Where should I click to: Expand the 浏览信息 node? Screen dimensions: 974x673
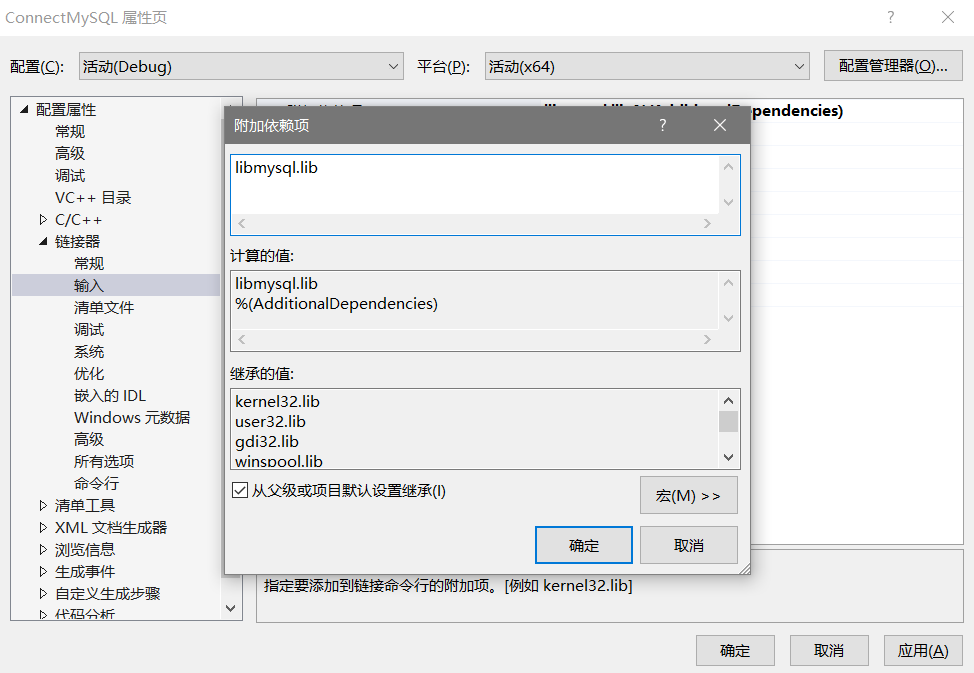click(43, 550)
